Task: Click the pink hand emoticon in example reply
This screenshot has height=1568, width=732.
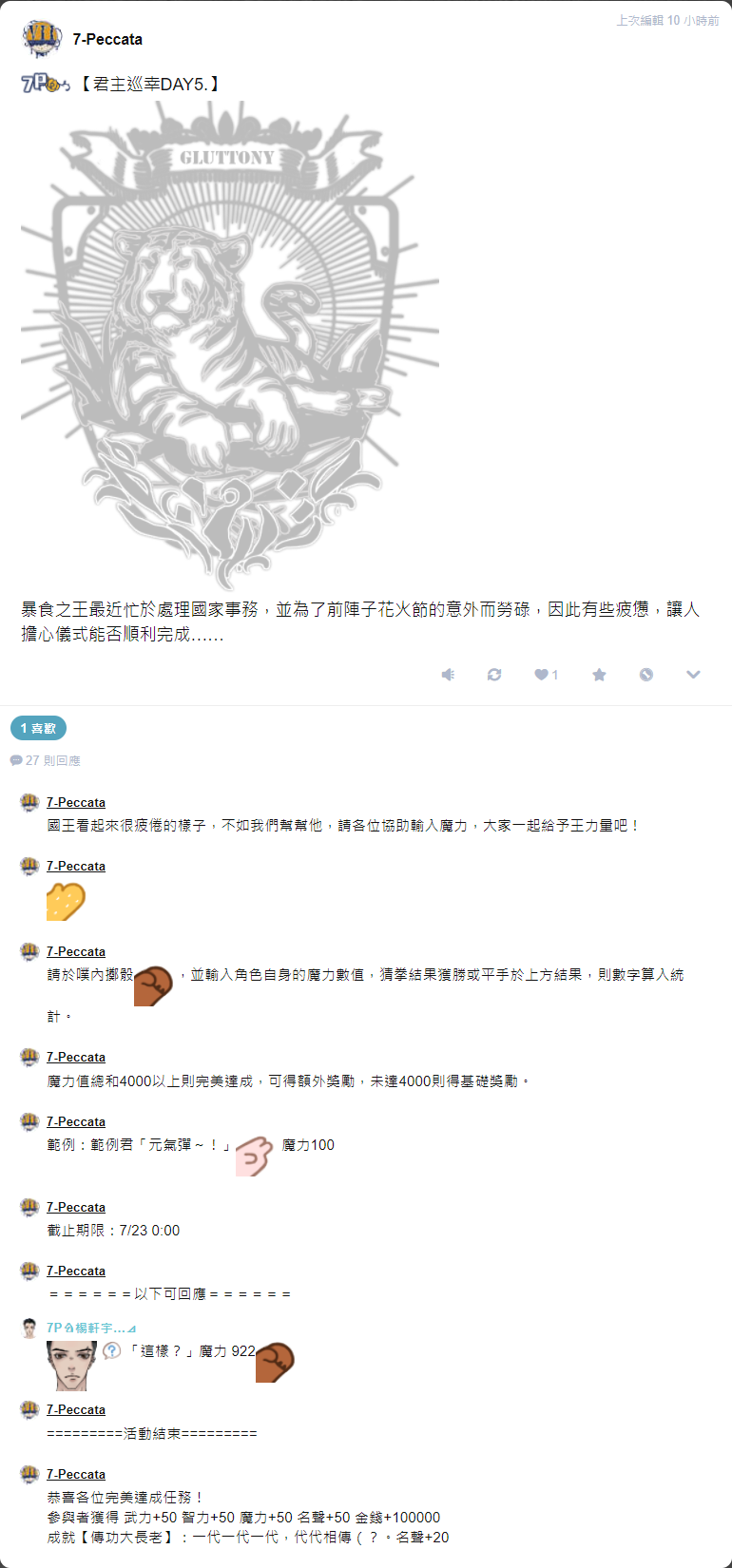Action: point(255,1157)
